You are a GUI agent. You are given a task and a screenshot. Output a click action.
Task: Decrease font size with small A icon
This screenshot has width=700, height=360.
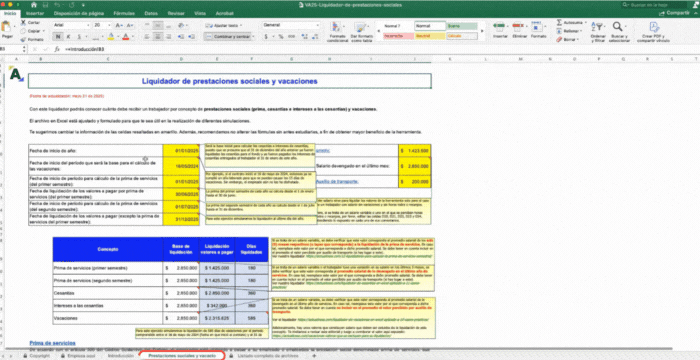pos(129,25)
